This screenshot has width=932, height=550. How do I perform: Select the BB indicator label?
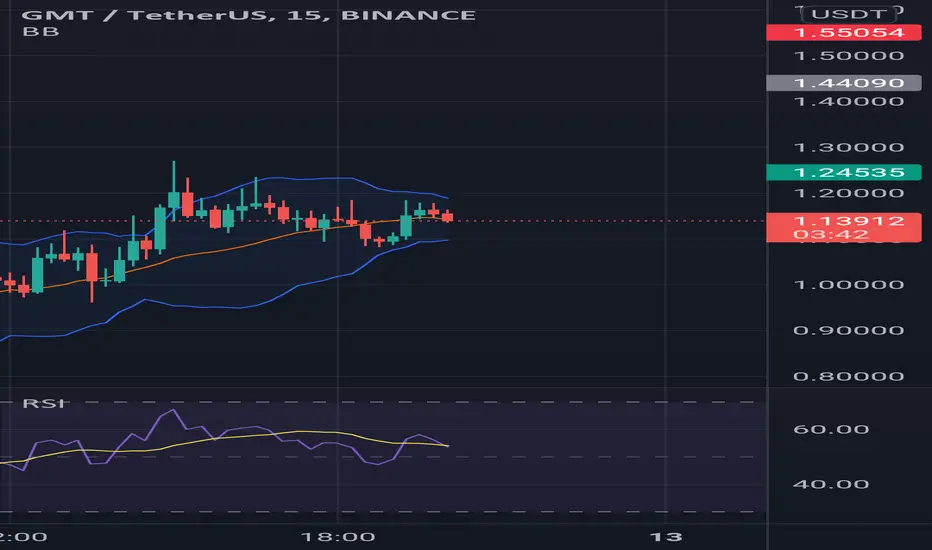[40, 31]
